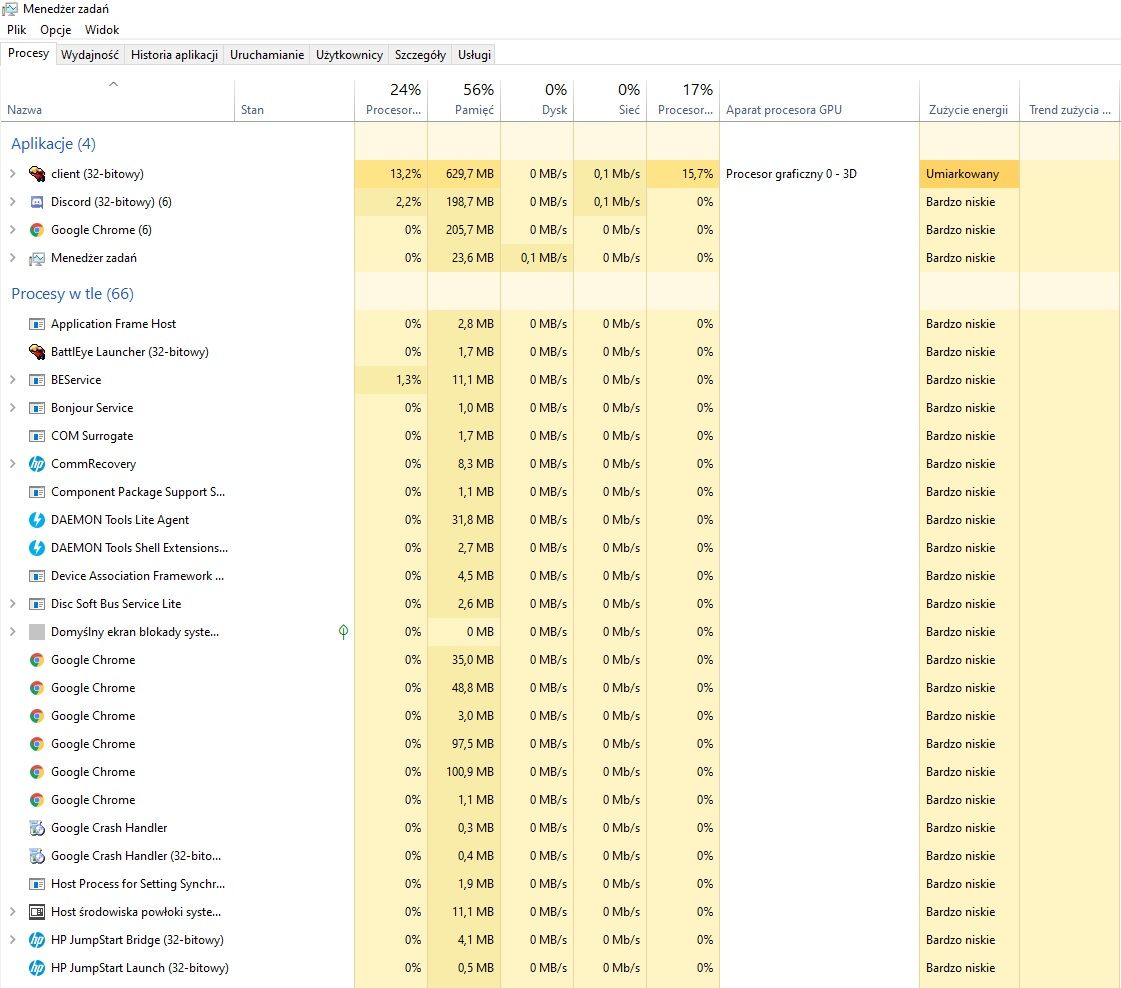Screen dimensions: 1121x988
Task: Click the Device Association Framework icon
Action: (x=36, y=575)
